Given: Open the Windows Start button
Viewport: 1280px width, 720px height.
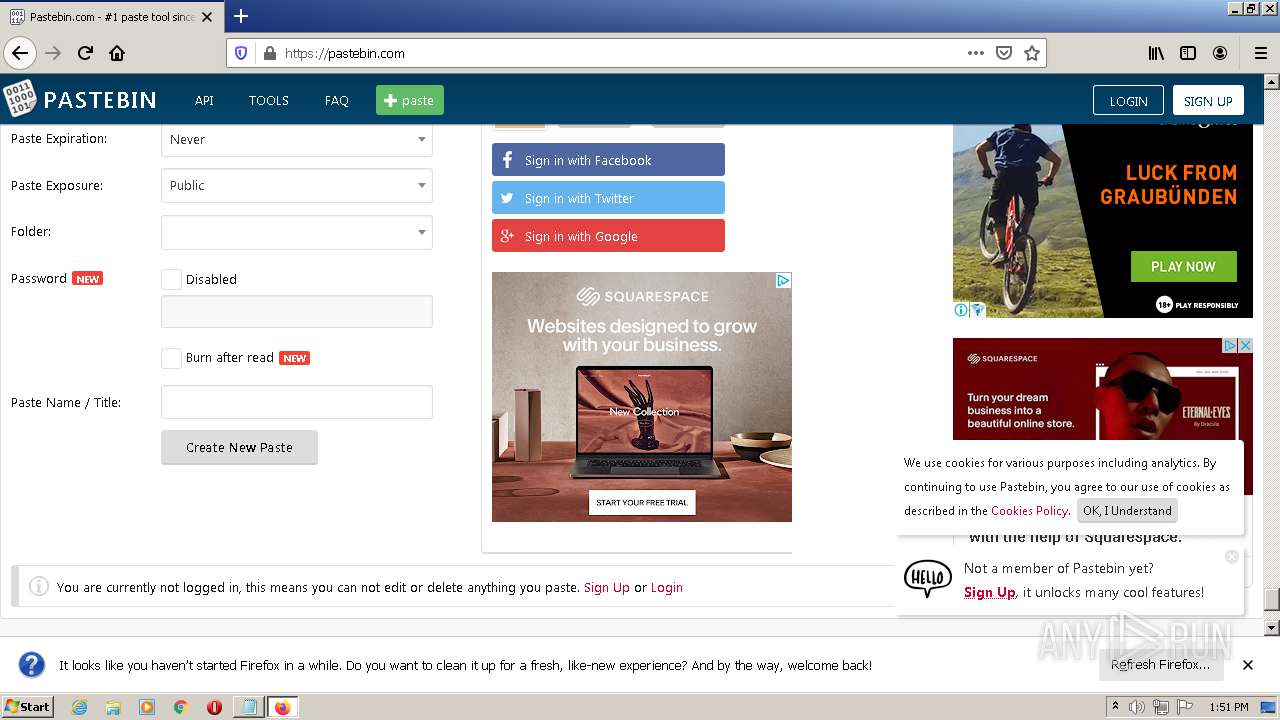Looking at the screenshot, I should tap(27, 707).
